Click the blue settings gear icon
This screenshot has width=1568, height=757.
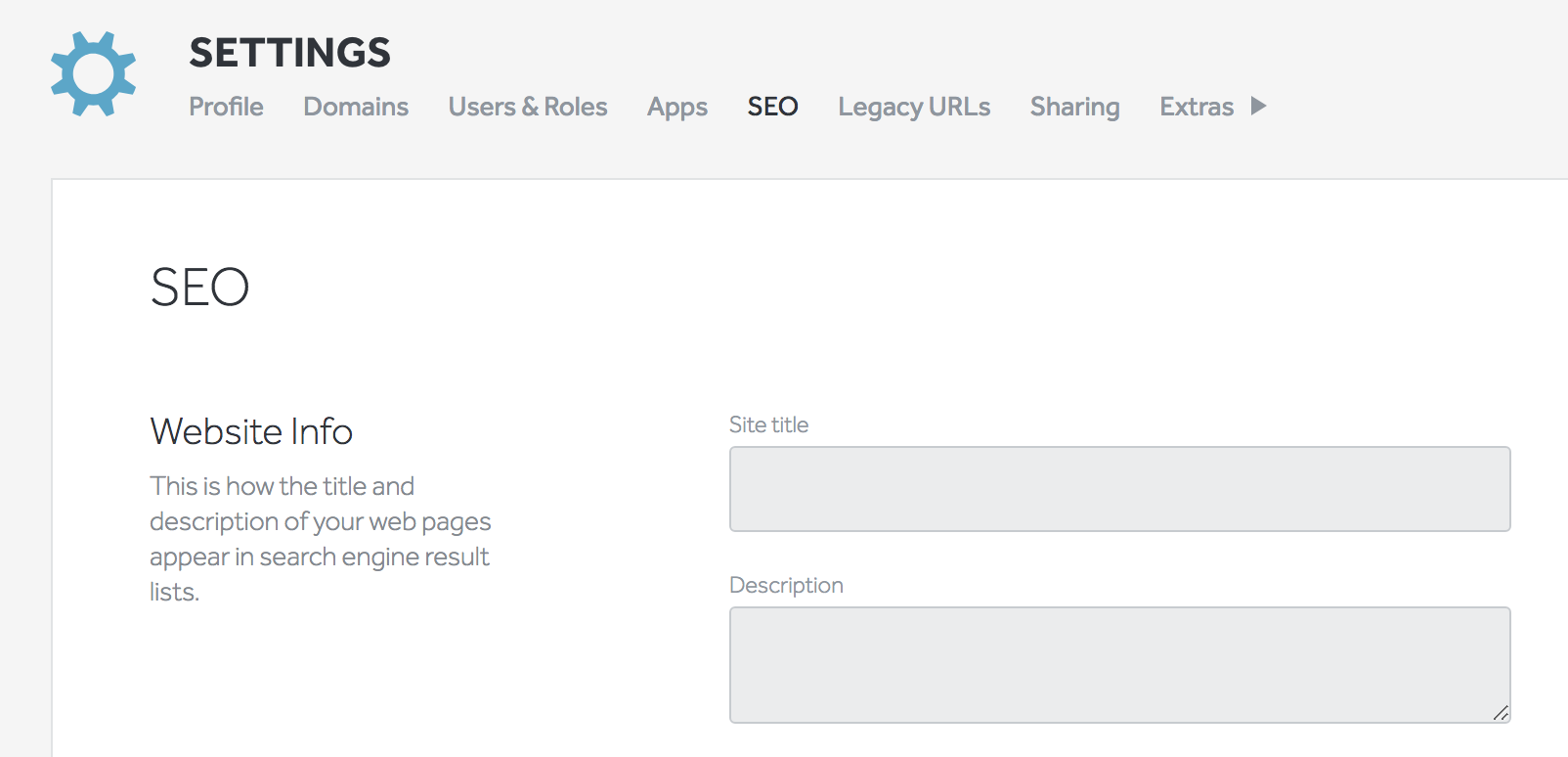pyautogui.click(x=93, y=74)
